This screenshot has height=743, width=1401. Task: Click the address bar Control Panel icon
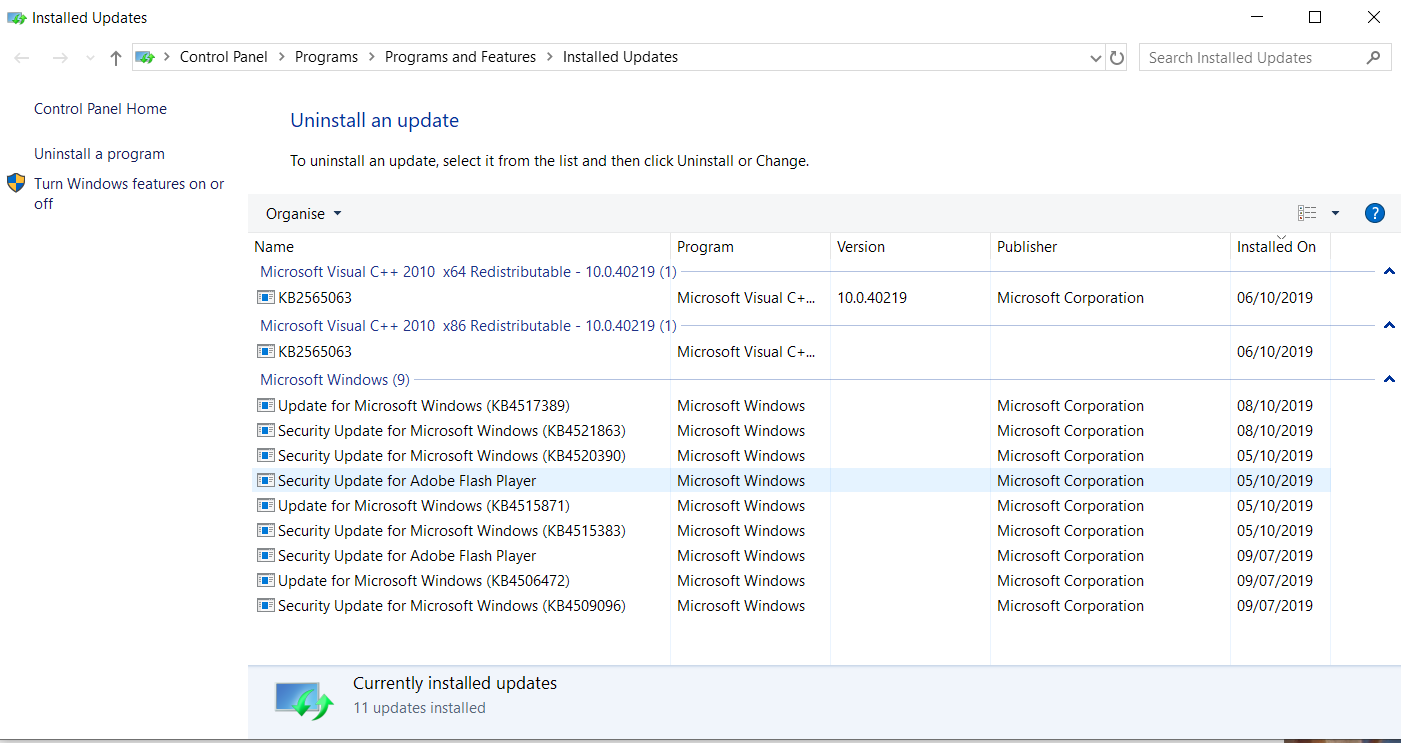pyautogui.click(x=145, y=57)
